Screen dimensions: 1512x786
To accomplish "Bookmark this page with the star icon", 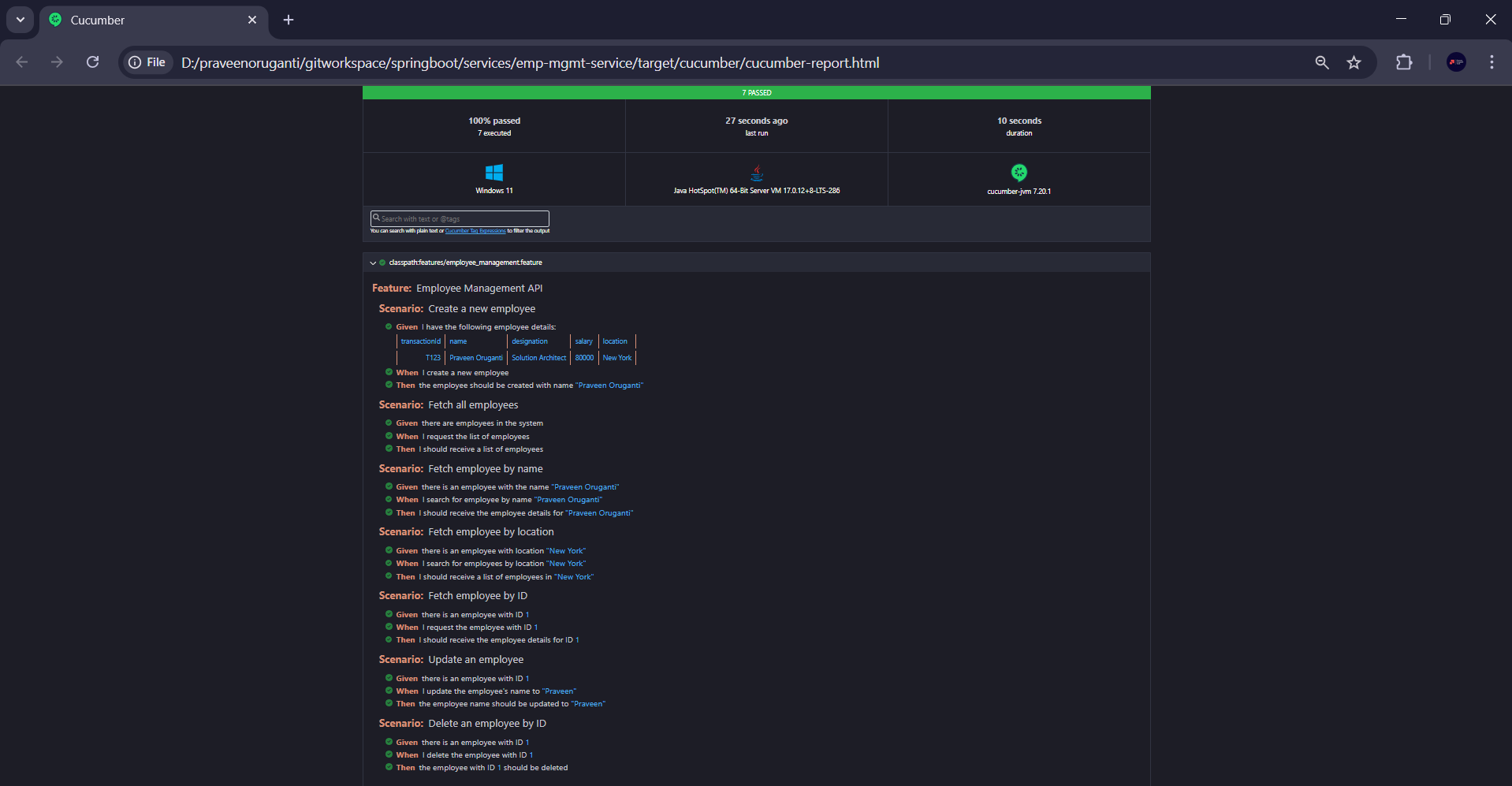I will [1354, 62].
